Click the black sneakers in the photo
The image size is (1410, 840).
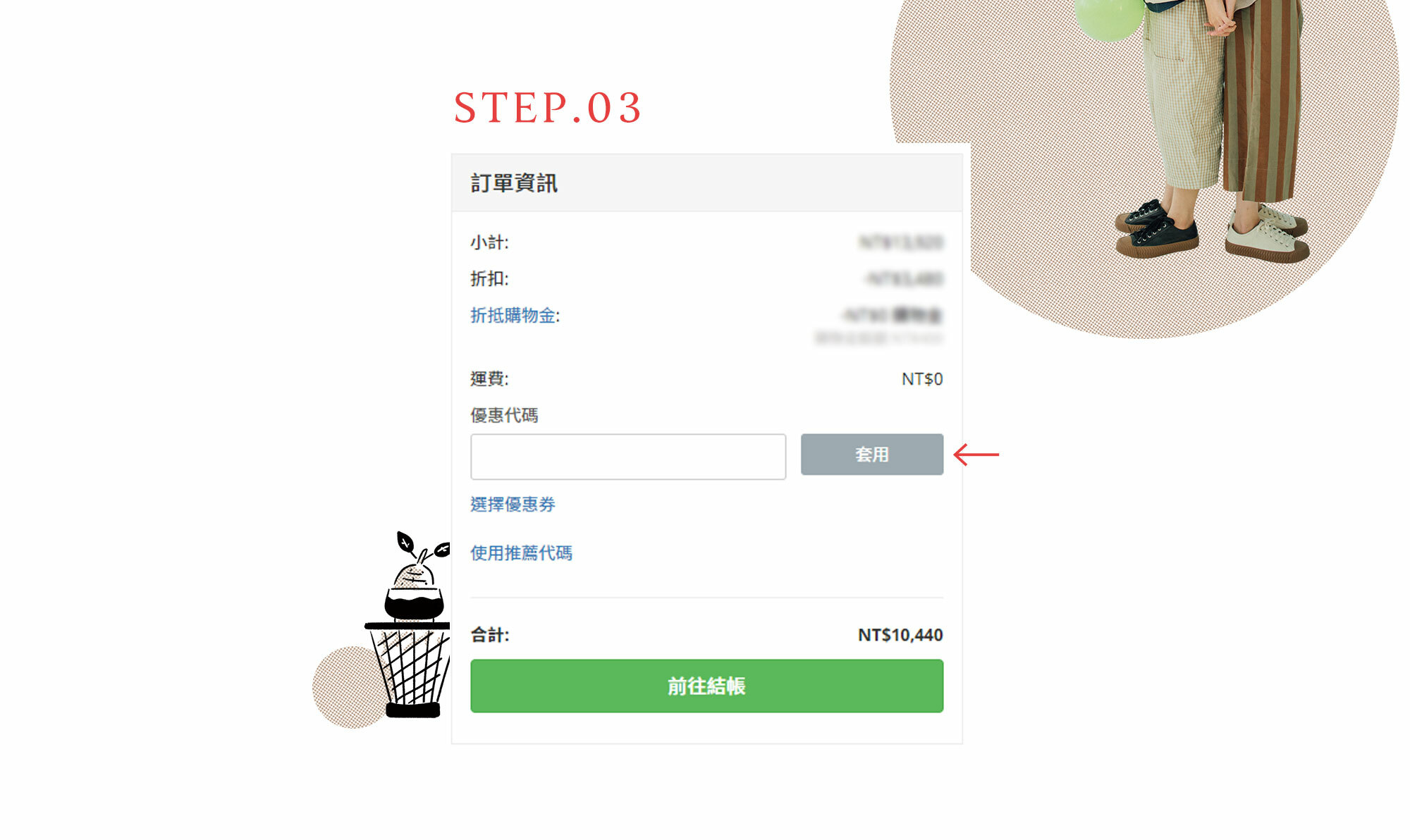coord(1156,229)
